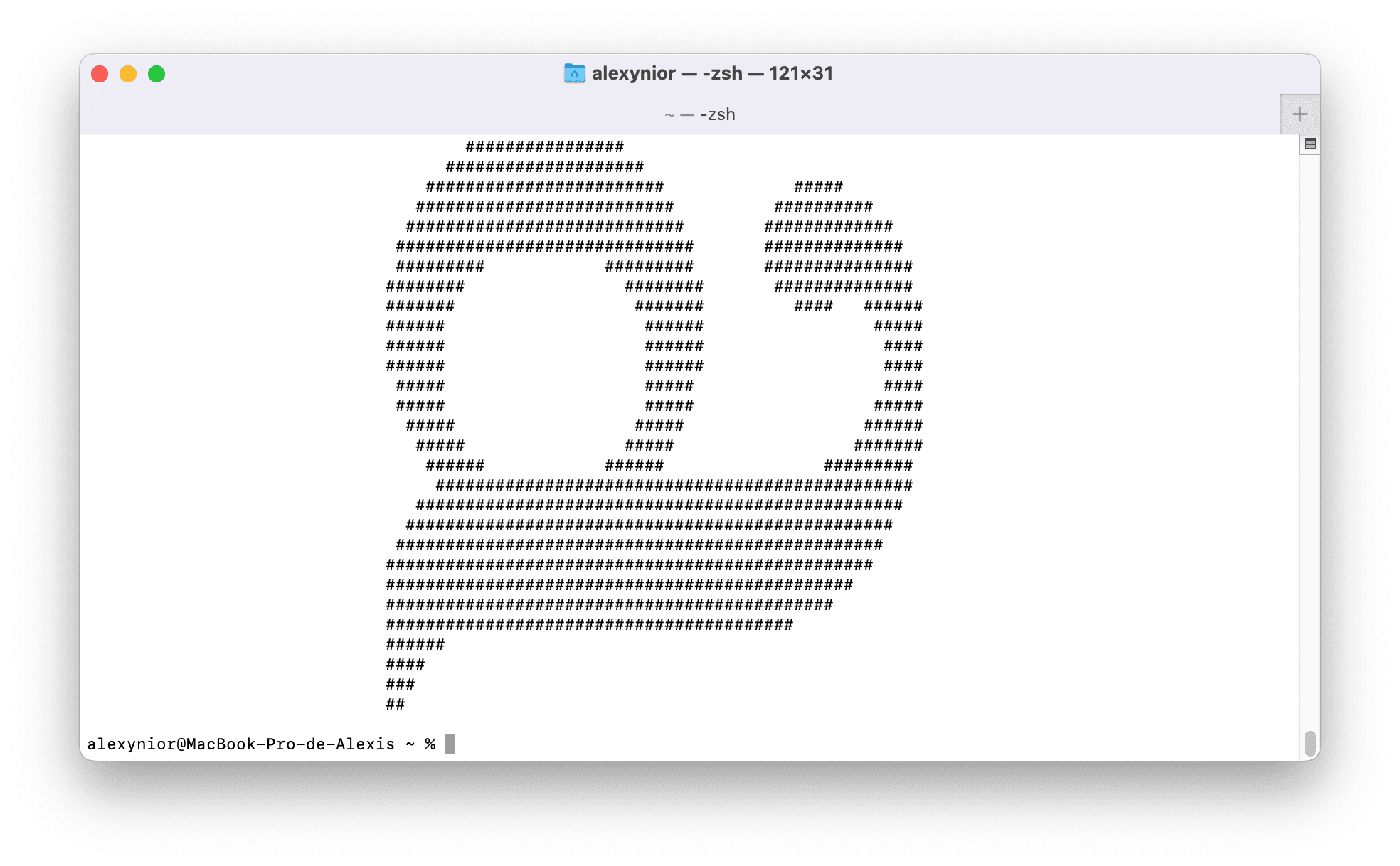The width and height of the screenshot is (1400, 866).
Task: Click the title alexynior — -zsh — 121×31
Action: coord(711,73)
